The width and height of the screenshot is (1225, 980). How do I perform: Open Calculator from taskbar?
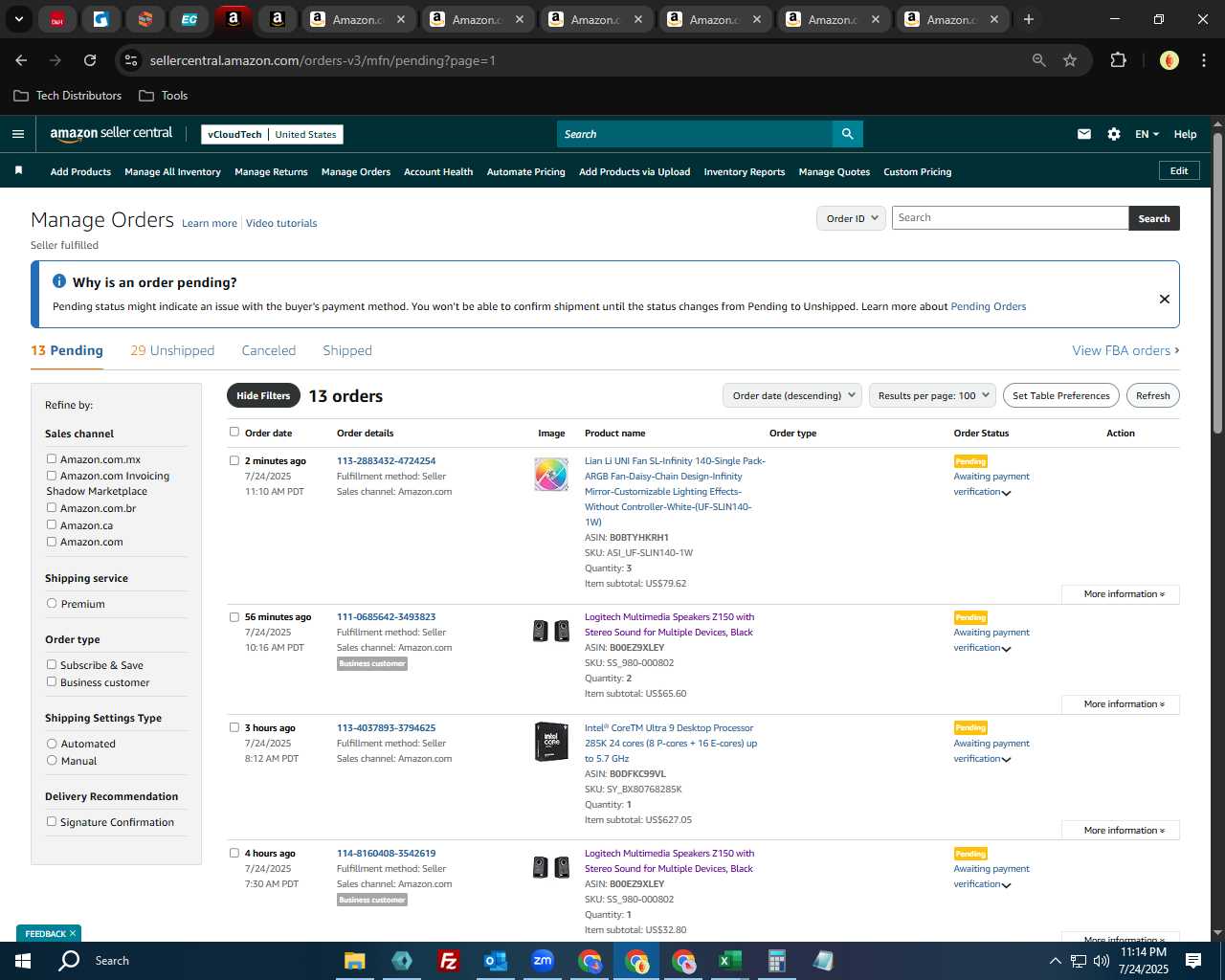[777, 961]
